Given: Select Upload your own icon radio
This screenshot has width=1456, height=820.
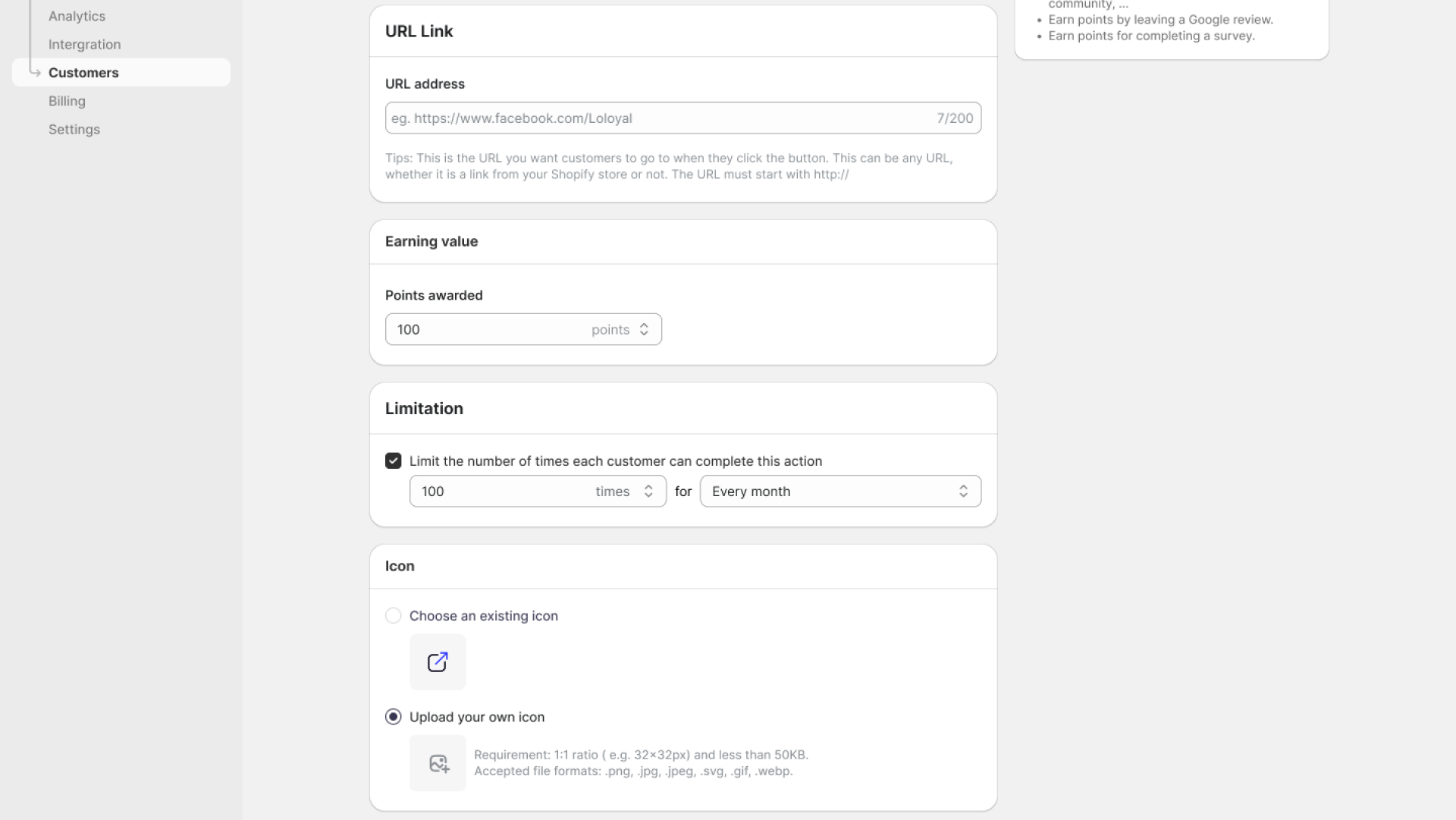Looking at the screenshot, I should coord(393,716).
